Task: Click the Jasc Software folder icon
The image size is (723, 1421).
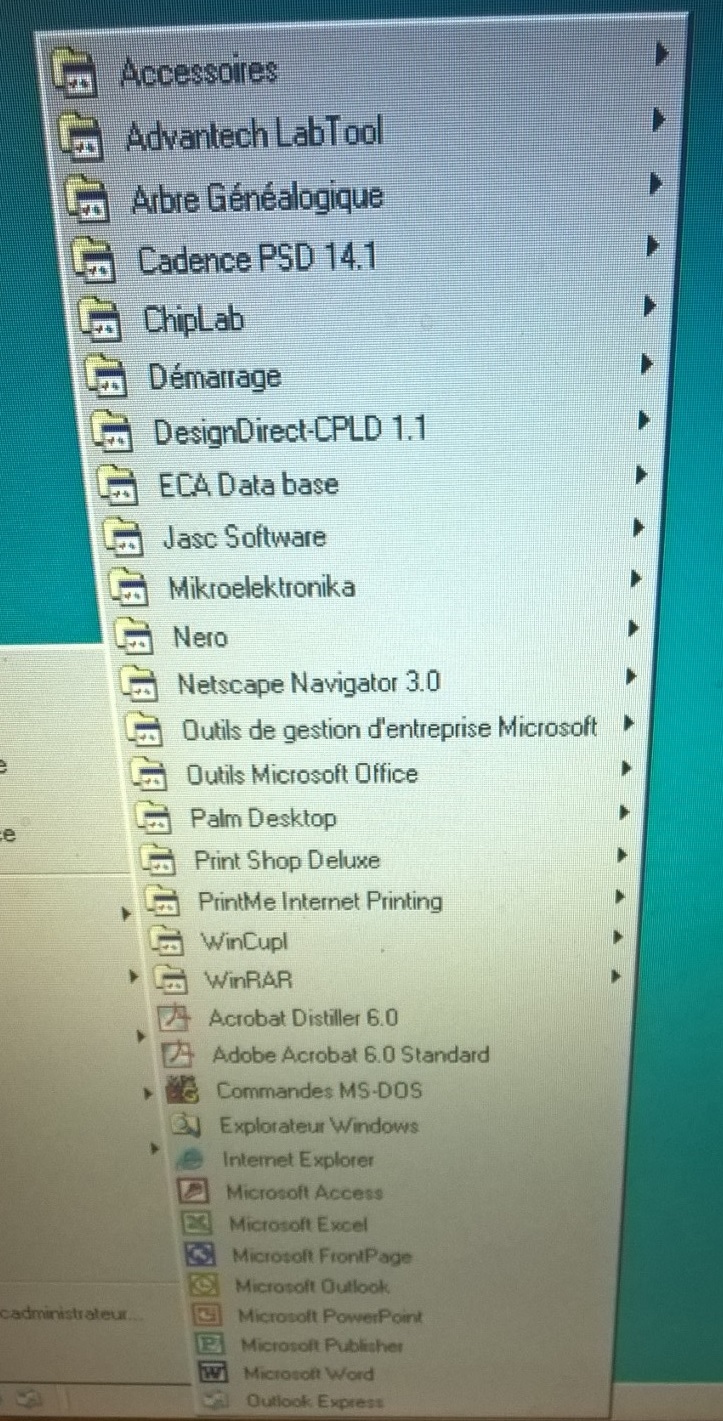Action: (x=125, y=538)
